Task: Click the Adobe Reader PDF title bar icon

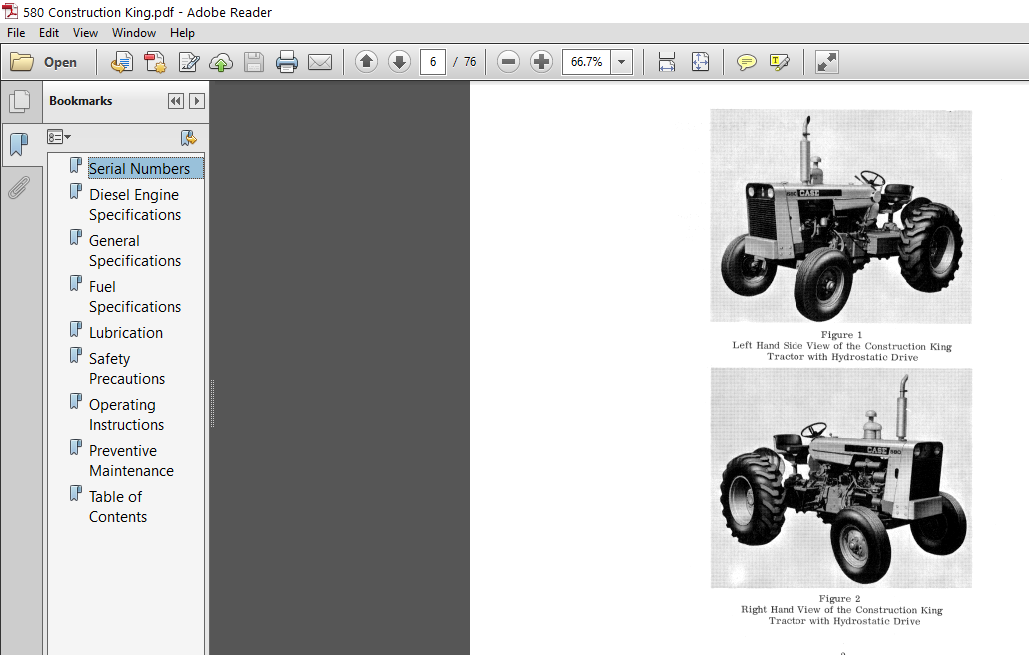Action: (10, 11)
